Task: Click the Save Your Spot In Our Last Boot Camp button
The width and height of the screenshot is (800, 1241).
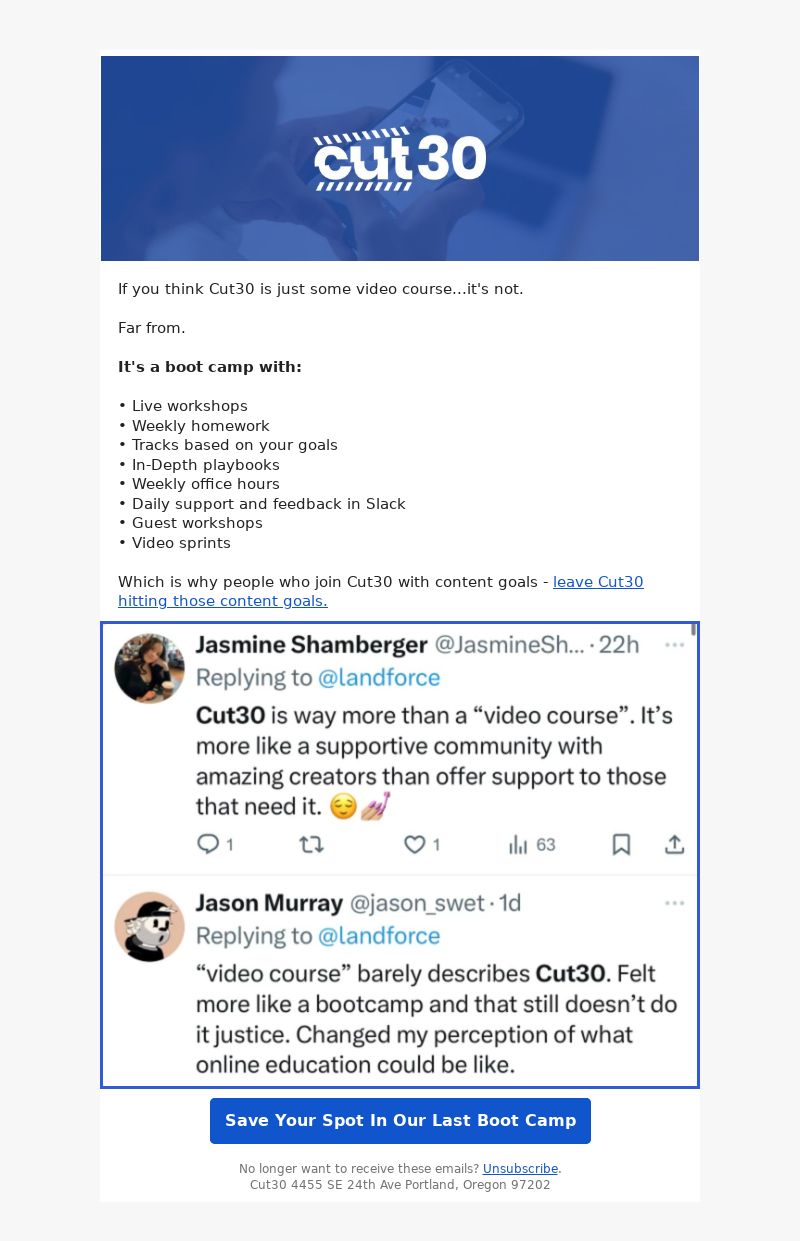Action: coord(400,1120)
